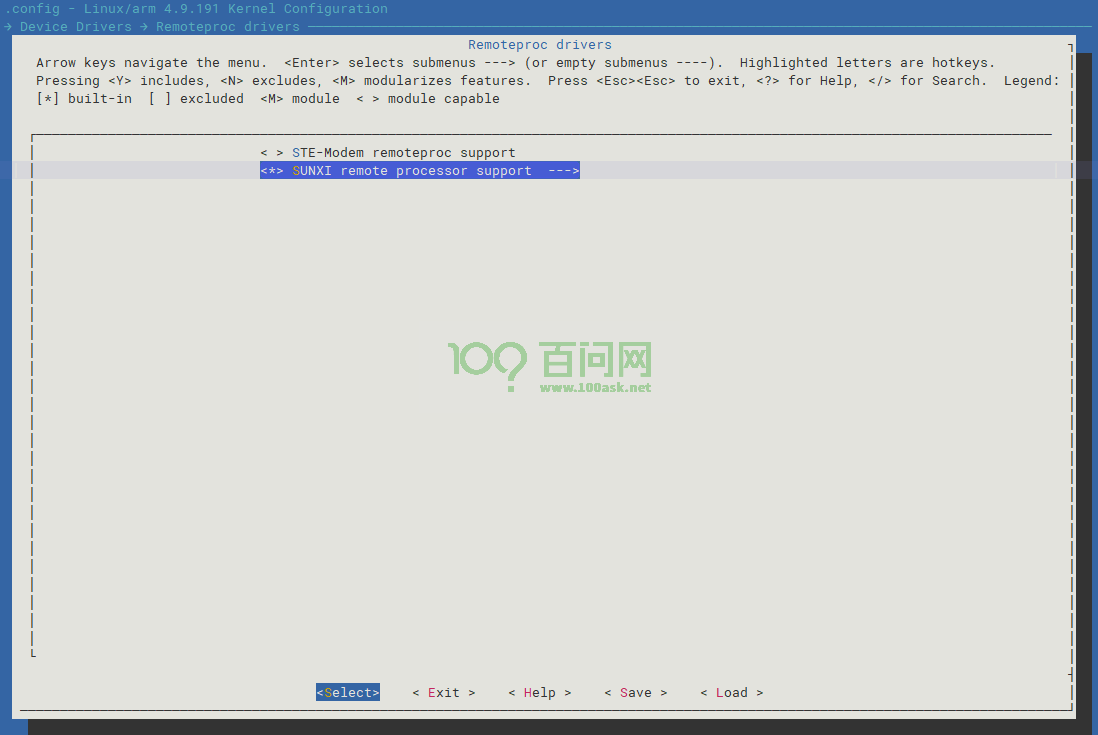Click the [ ] excluded legend checkbox

point(160,99)
